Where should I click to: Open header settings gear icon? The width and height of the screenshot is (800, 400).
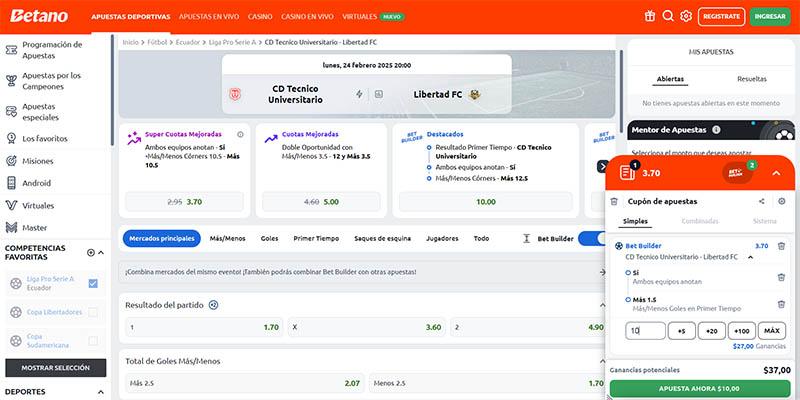click(686, 16)
